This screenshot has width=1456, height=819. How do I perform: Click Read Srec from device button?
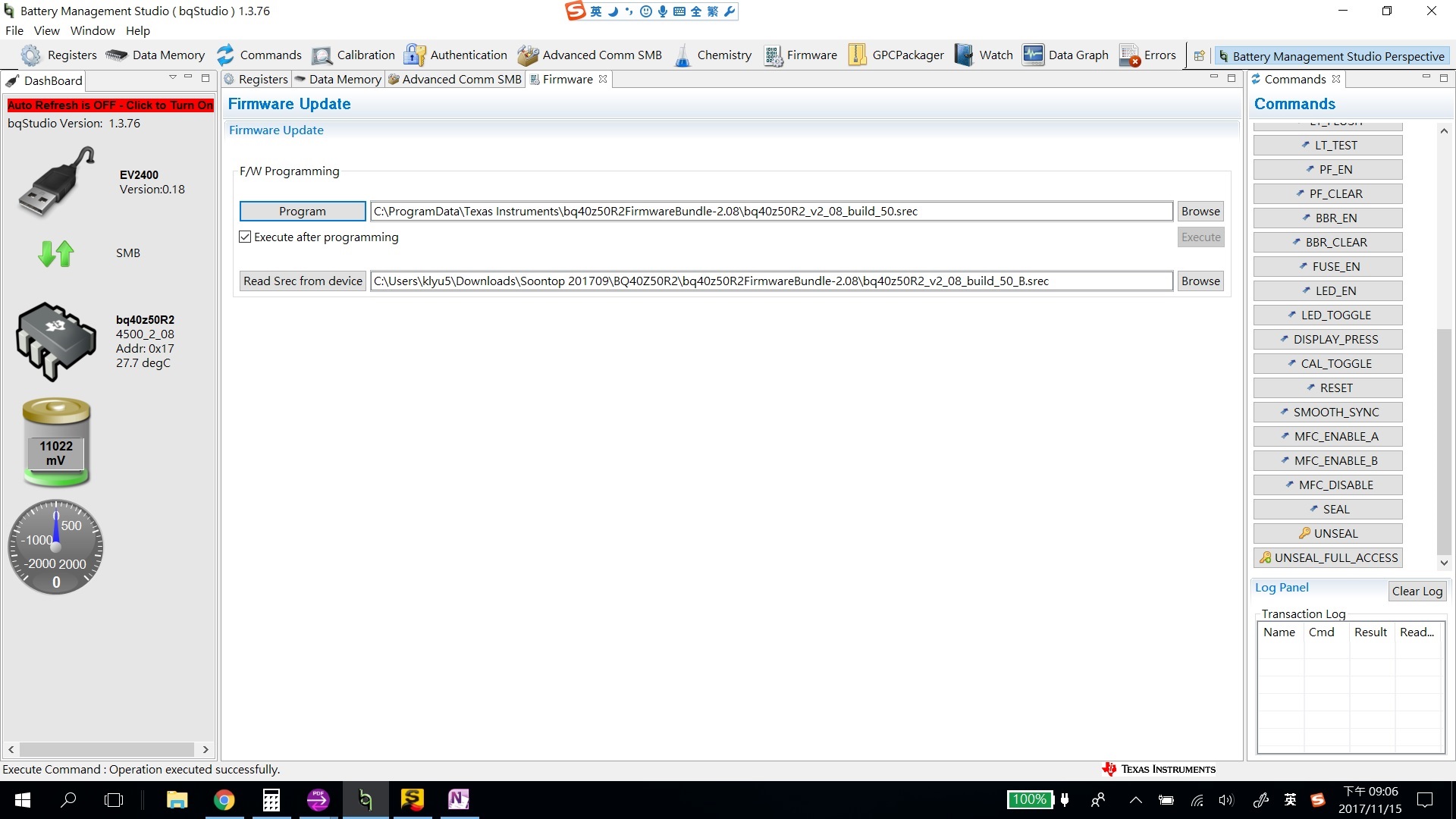(303, 281)
